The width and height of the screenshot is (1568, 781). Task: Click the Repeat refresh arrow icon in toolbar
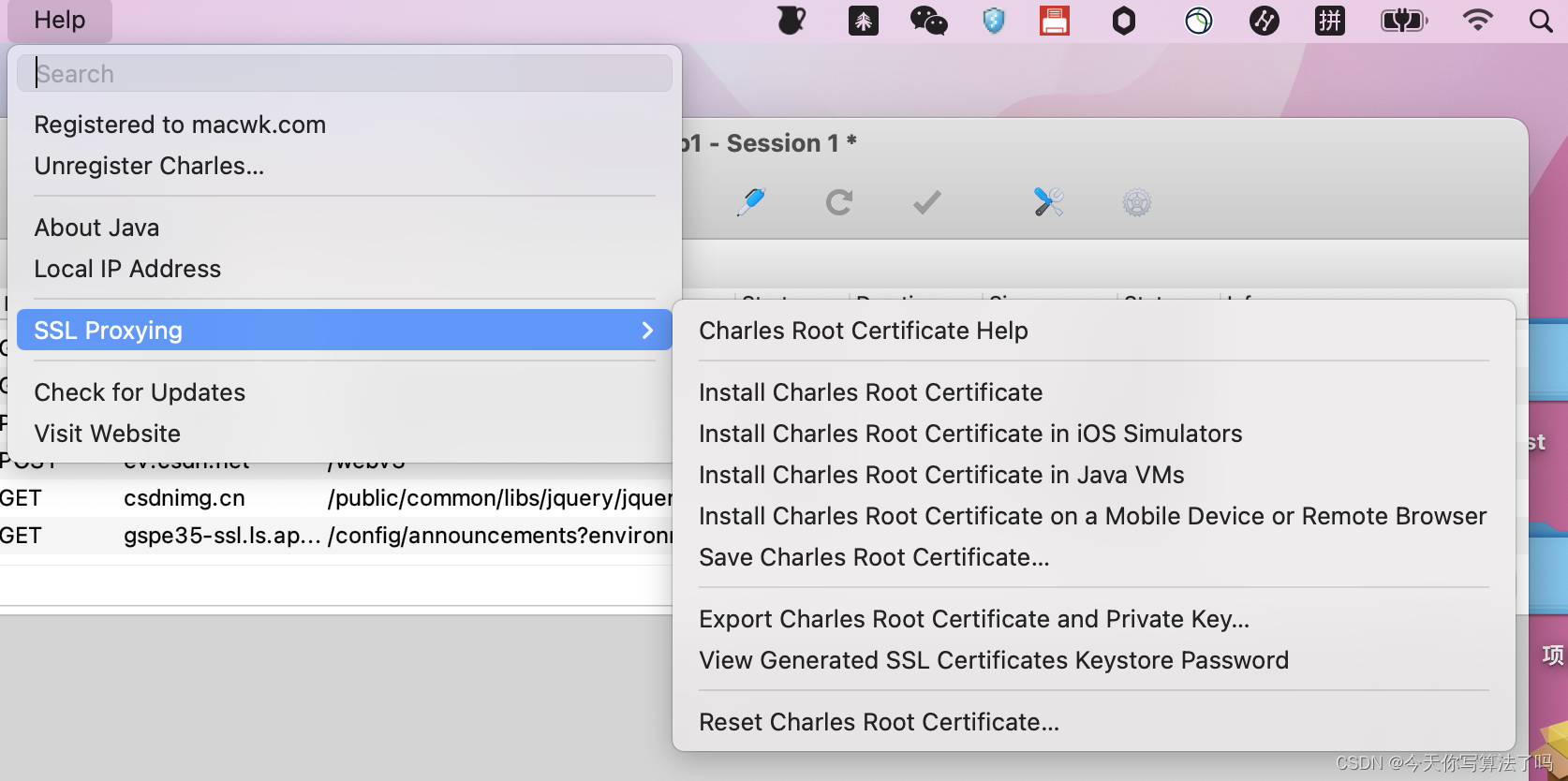tap(839, 201)
